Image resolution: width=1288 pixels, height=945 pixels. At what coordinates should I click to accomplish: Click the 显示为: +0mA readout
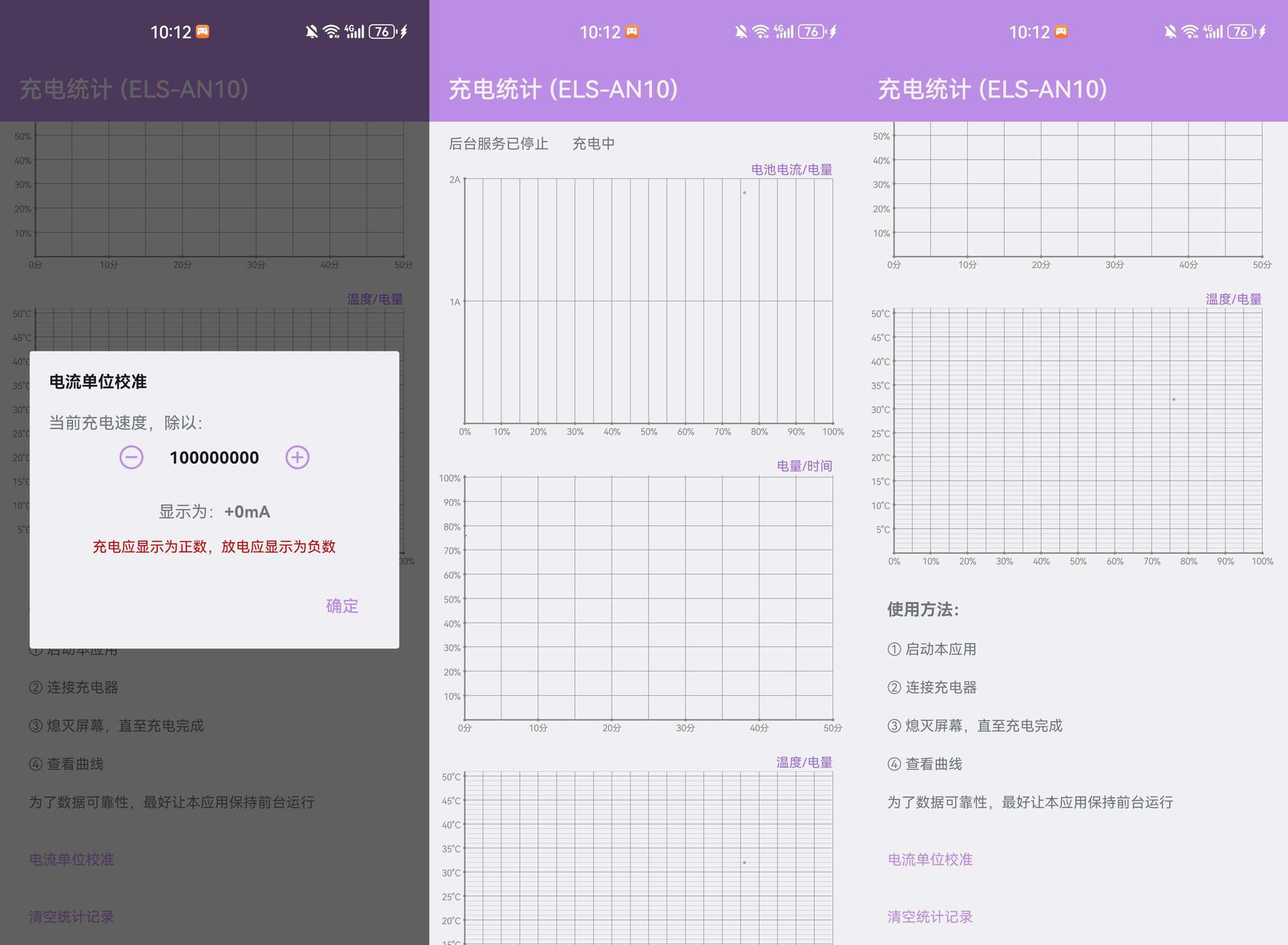(214, 512)
